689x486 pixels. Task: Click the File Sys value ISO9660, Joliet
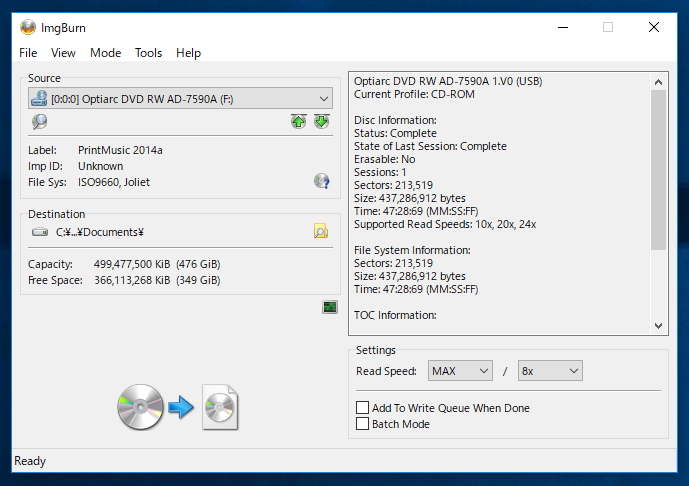114,182
